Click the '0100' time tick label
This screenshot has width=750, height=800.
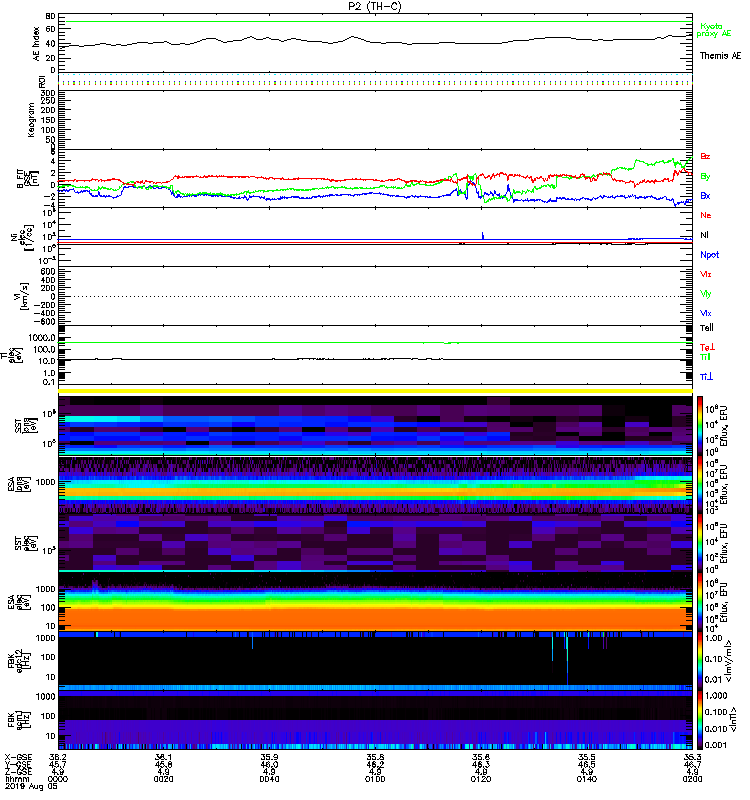tap(375, 779)
